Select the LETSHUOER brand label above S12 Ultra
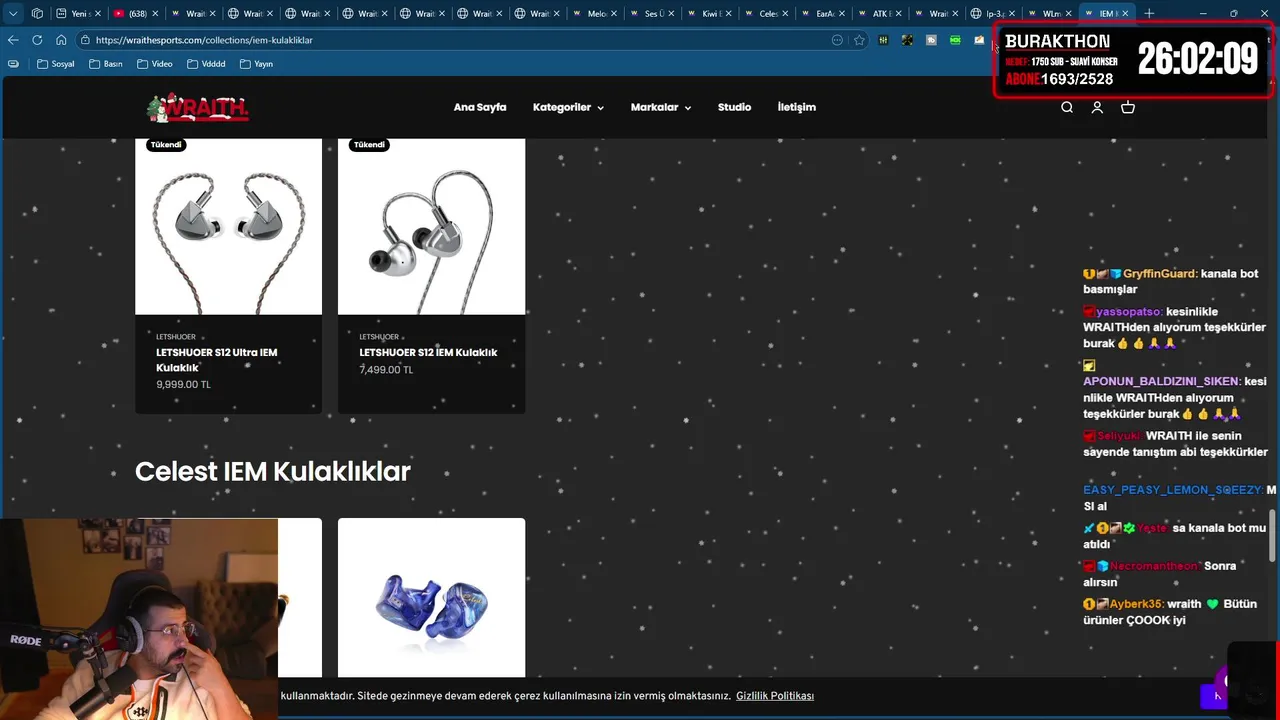Image resolution: width=1280 pixels, height=720 pixels. point(176,337)
